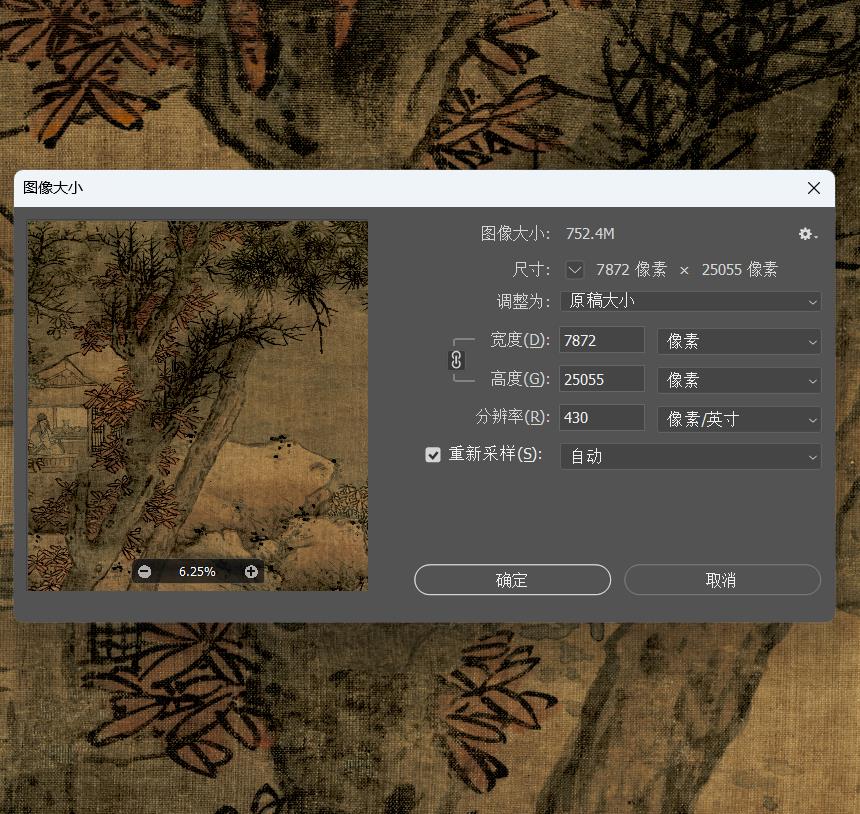Click the 752.4M image size value
Viewport: 860px width, 814px height.
590,234
